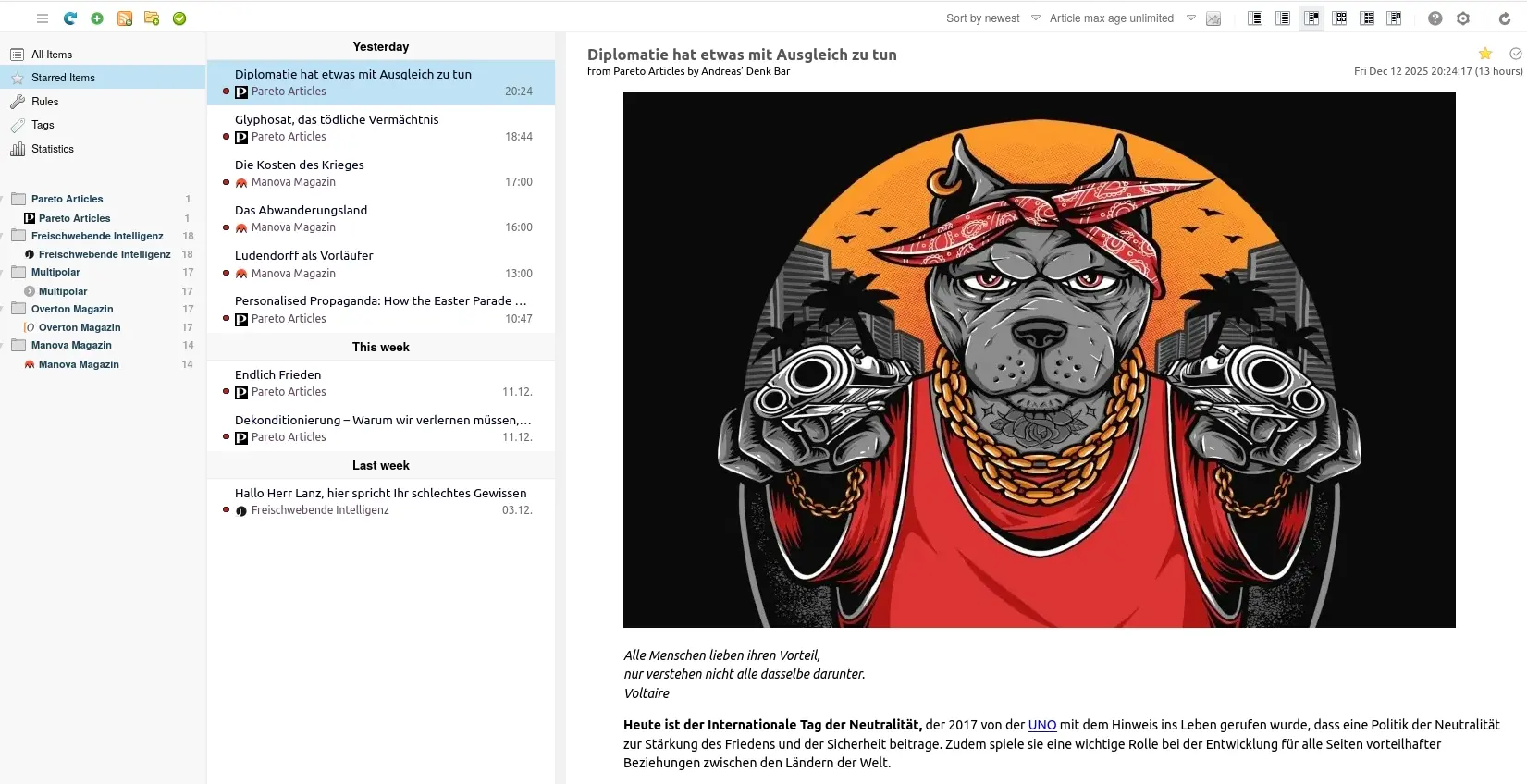This screenshot has height=784, width=1527.
Task: Click the add folder icon
Action: coord(152,18)
